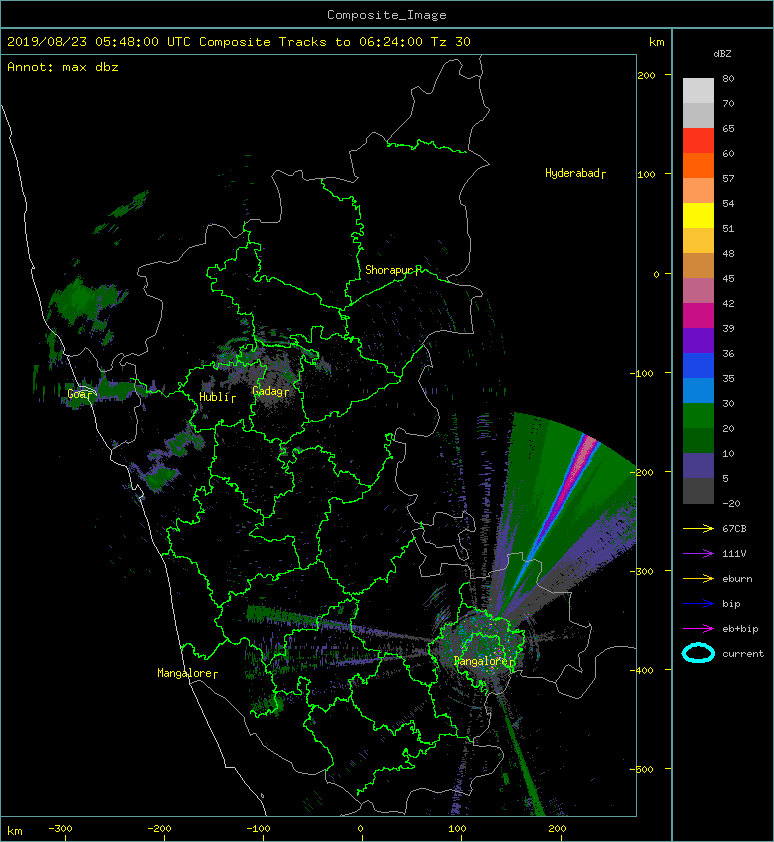
Task: Click the km unit label at top right
Action: (656, 42)
